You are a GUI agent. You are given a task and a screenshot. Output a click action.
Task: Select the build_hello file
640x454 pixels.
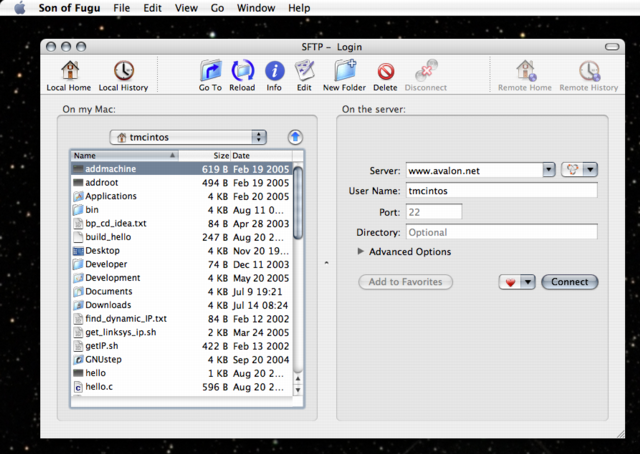[x=182, y=237]
